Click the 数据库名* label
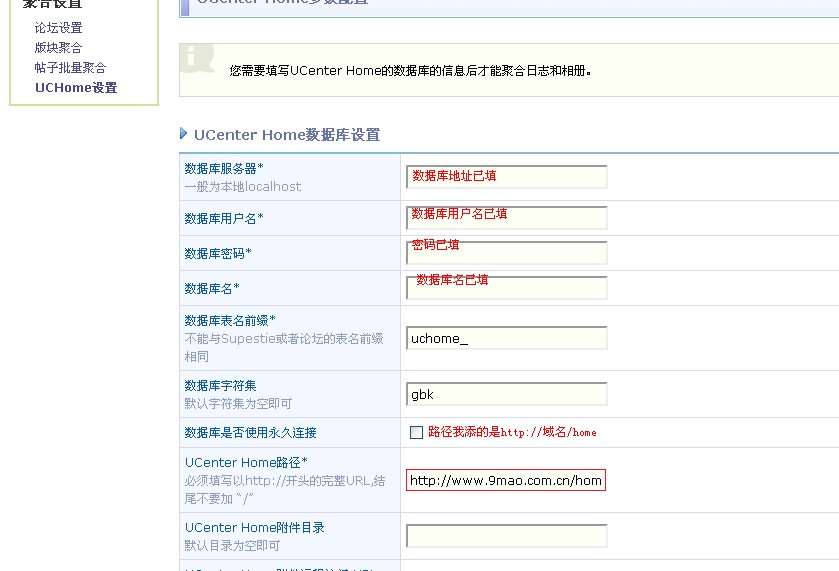The width and height of the screenshot is (839, 571). click(x=212, y=289)
